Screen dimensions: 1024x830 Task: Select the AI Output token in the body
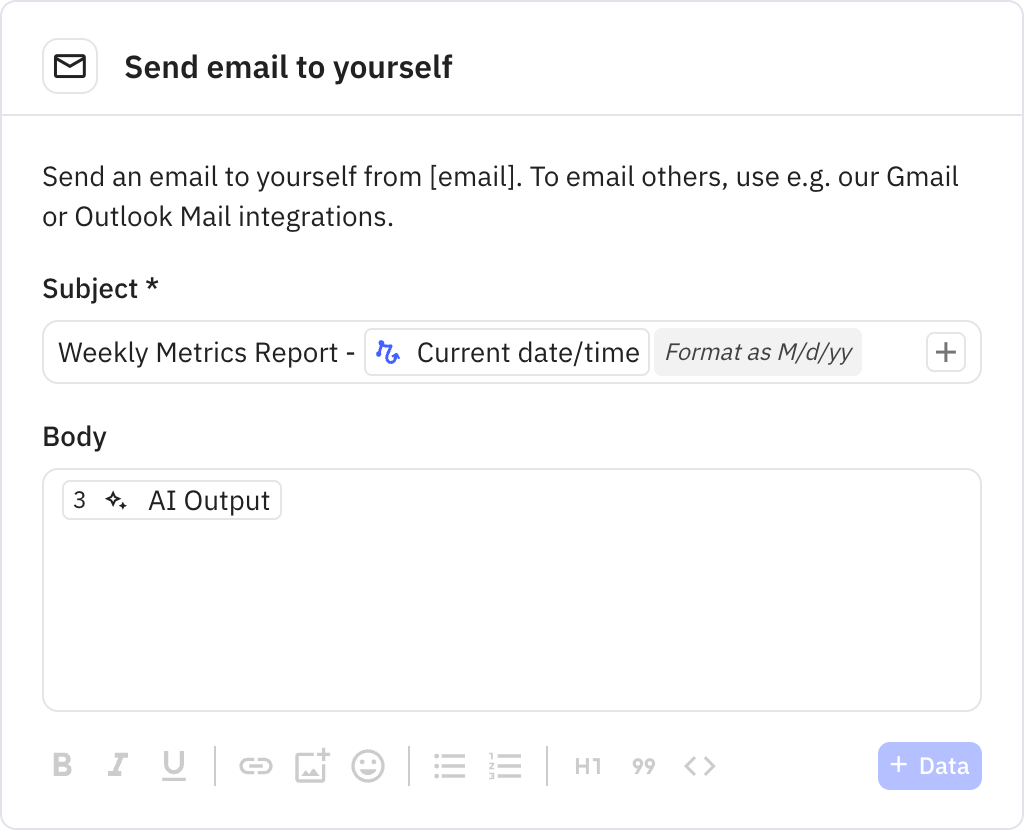[x=207, y=500]
